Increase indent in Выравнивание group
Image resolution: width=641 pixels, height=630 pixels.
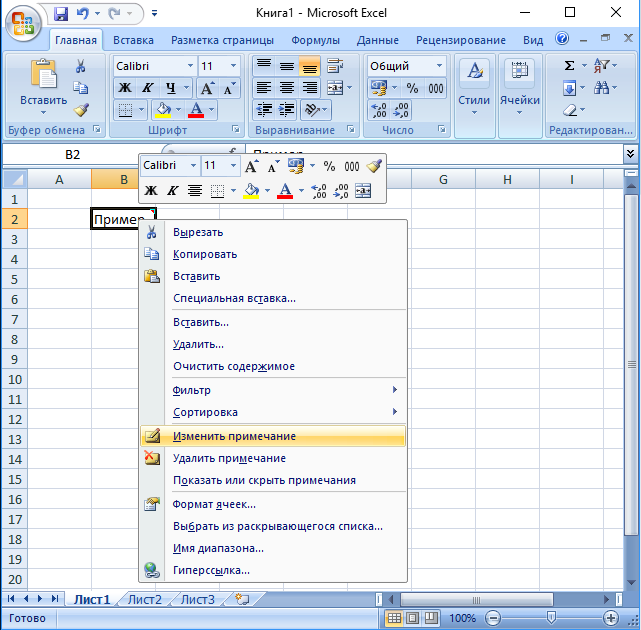point(286,110)
